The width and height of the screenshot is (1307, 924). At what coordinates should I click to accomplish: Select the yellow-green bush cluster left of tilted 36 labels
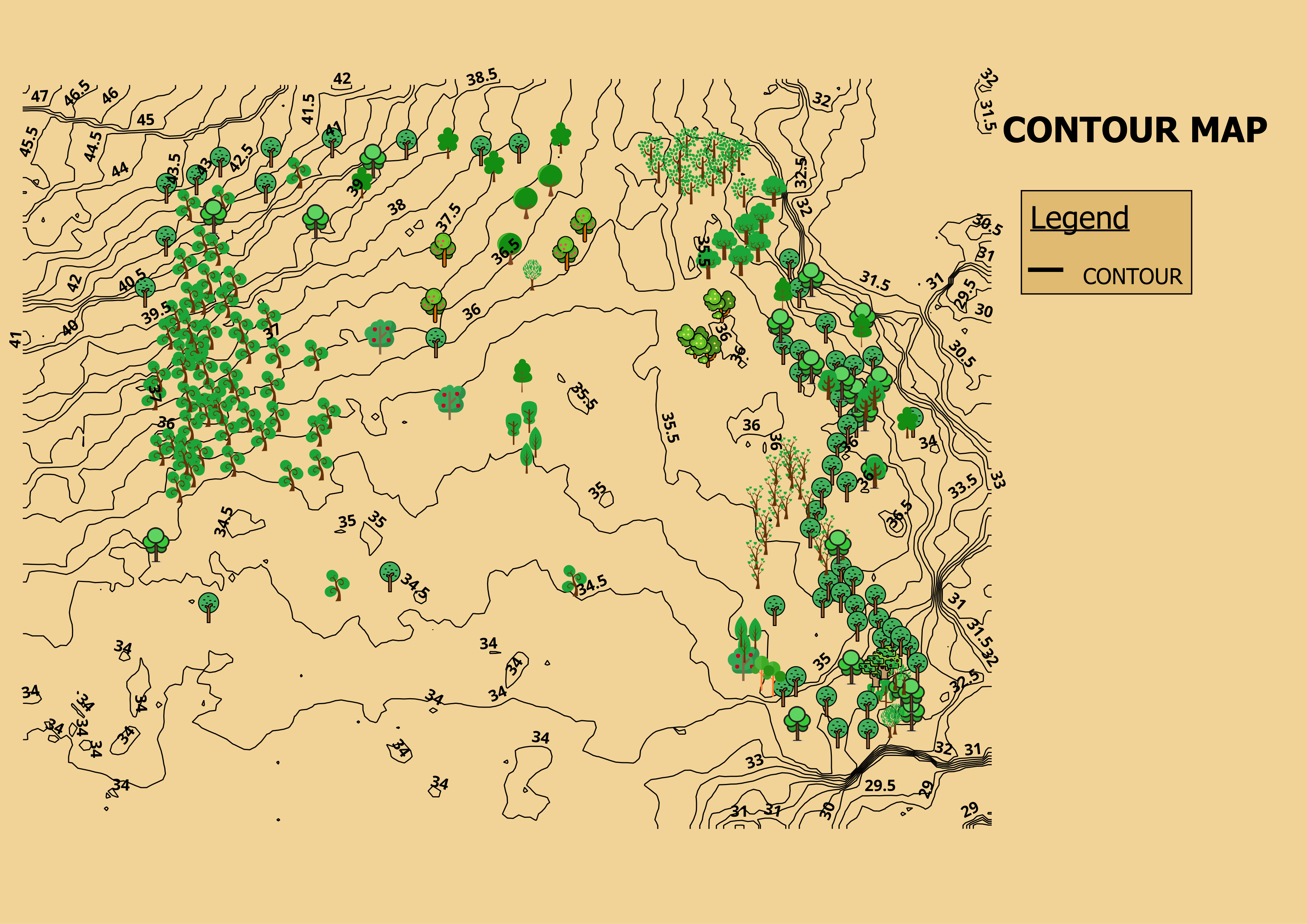698,344
